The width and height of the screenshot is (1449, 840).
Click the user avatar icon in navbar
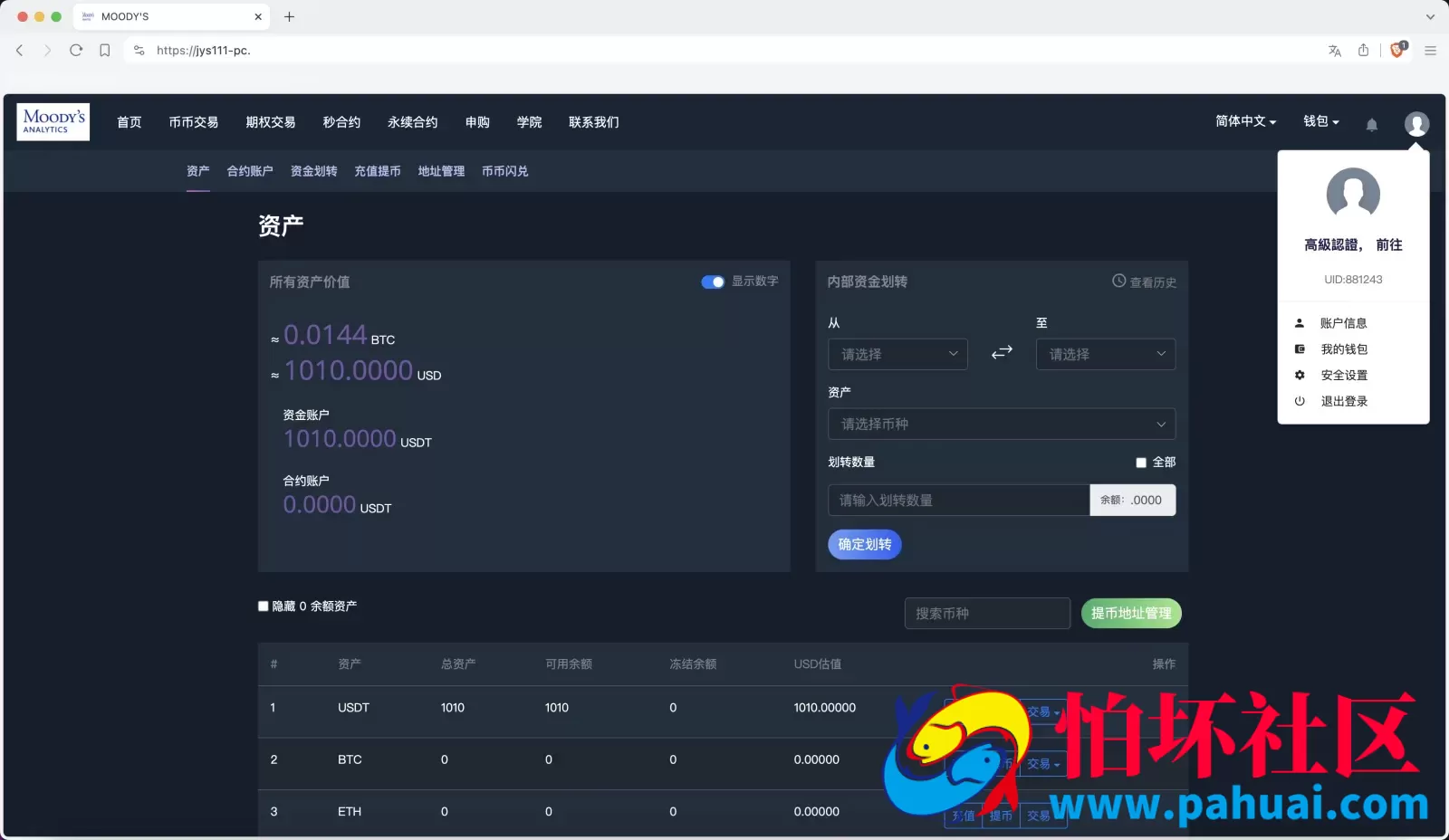point(1416,123)
